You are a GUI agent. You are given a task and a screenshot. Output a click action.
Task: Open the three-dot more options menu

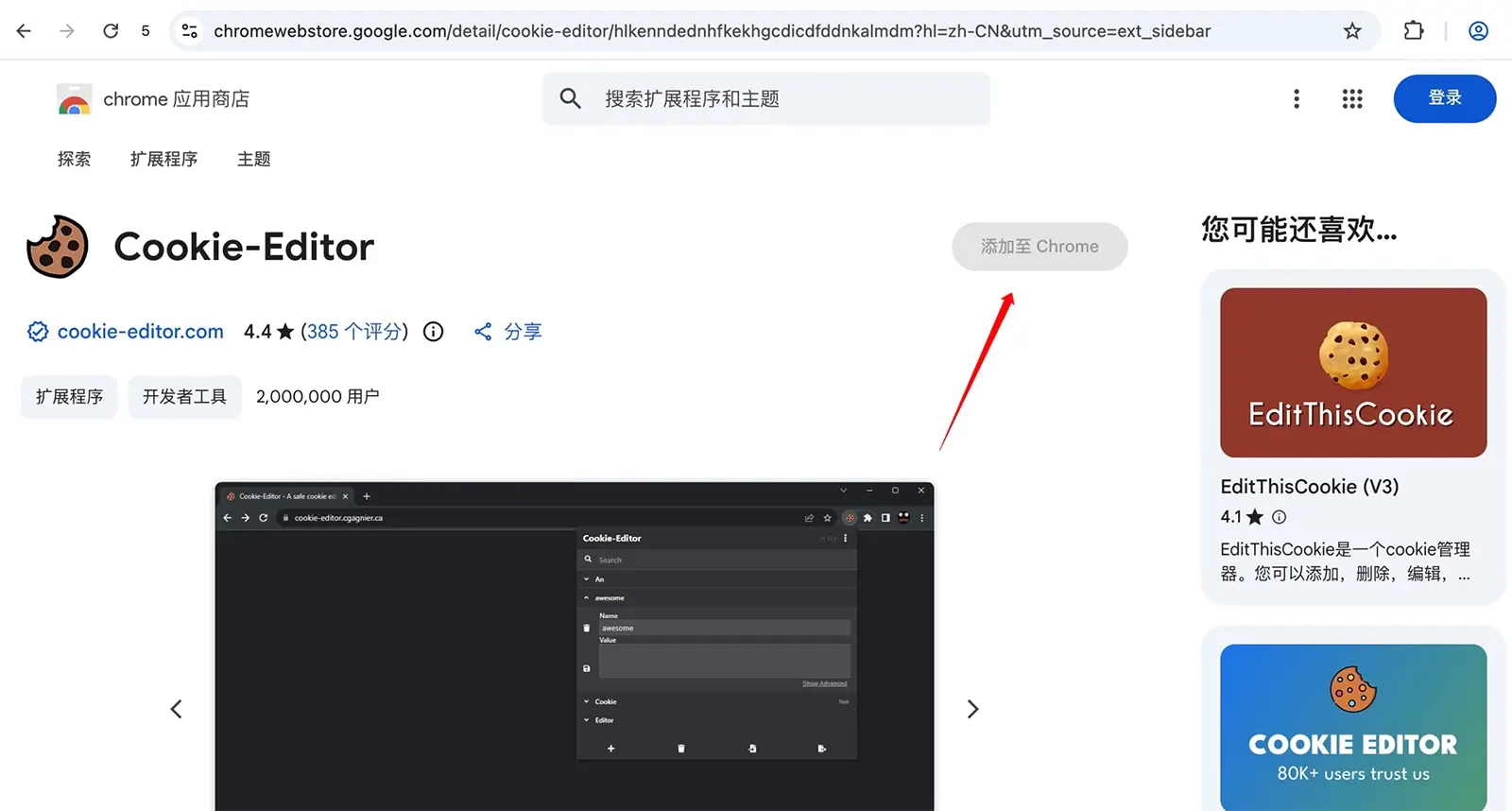[1297, 99]
